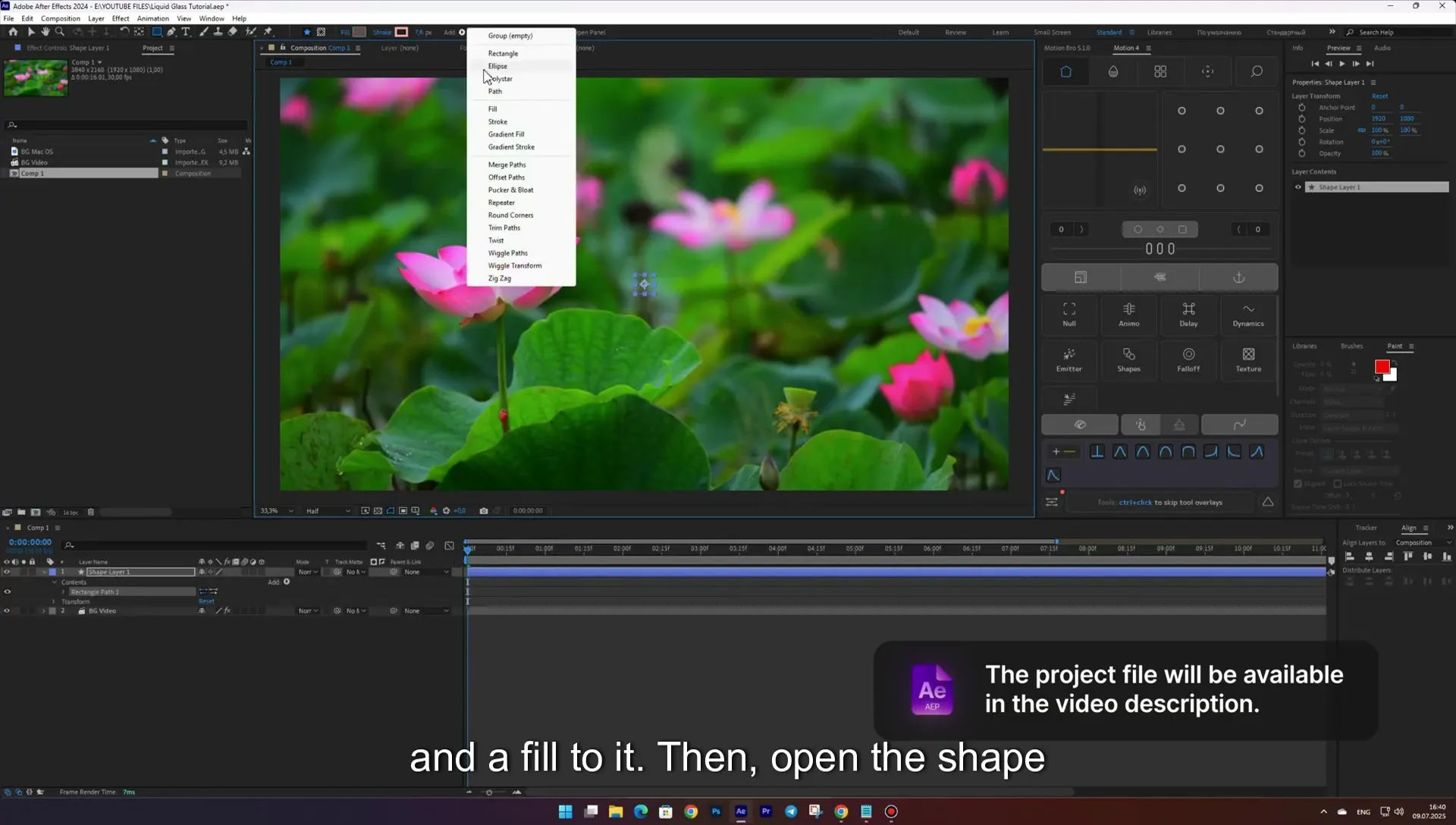
Task: Open Motion 4 Animo tool
Action: 1128,314
